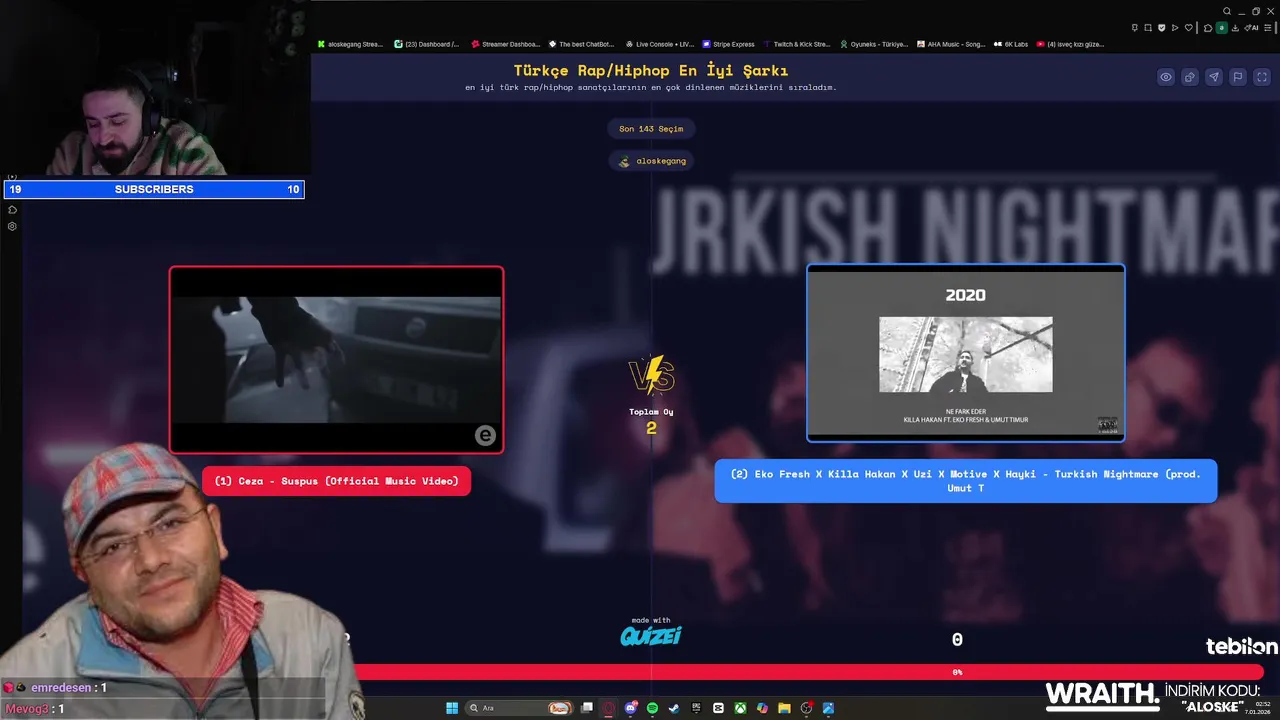
Task: Open the aloskegang Stream bookmark
Action: tap(351, 44)
